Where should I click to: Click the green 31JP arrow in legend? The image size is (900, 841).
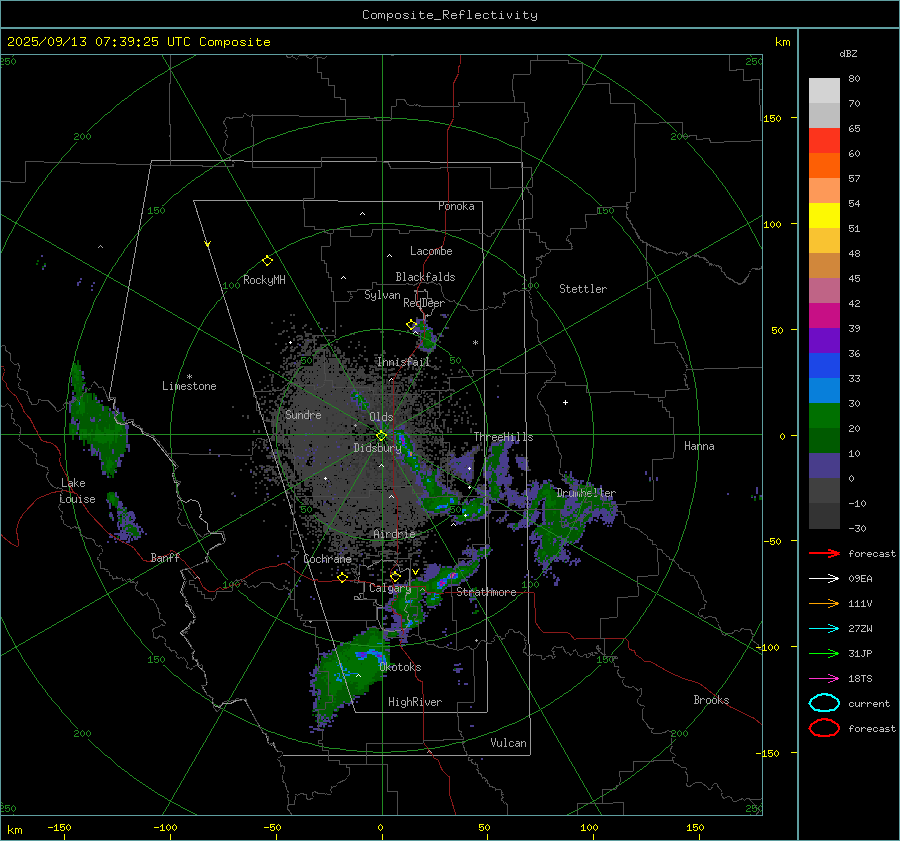(x=824, y=653)
